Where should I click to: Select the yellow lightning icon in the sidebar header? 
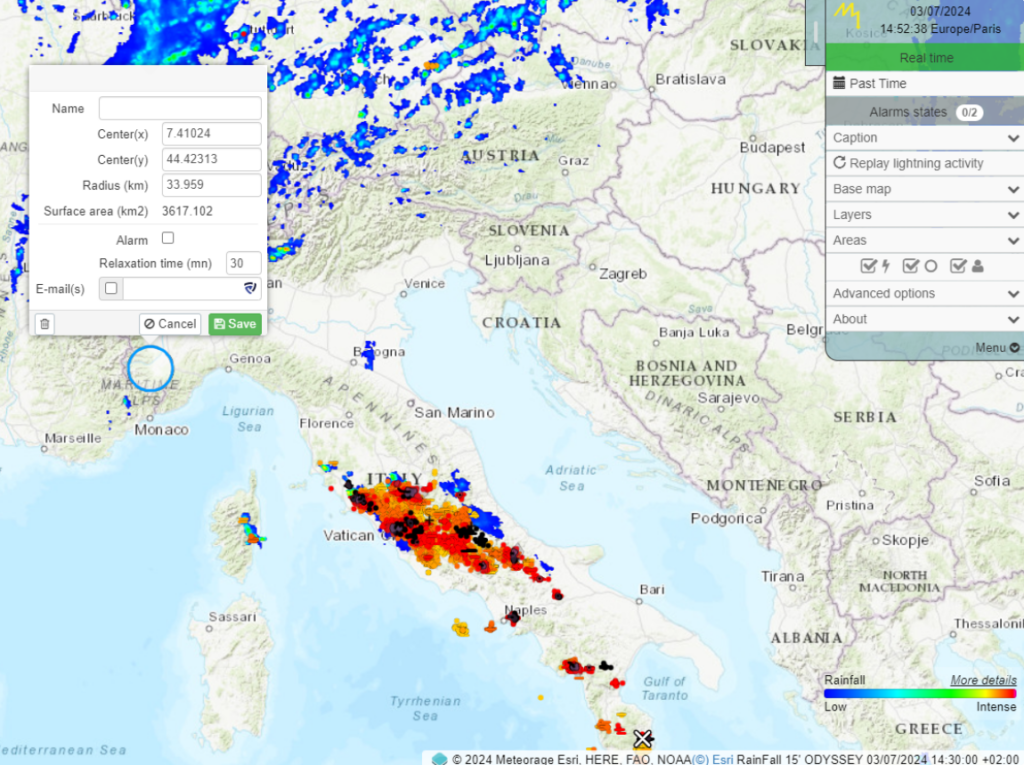pyautogui.click(x=848, y=15)
